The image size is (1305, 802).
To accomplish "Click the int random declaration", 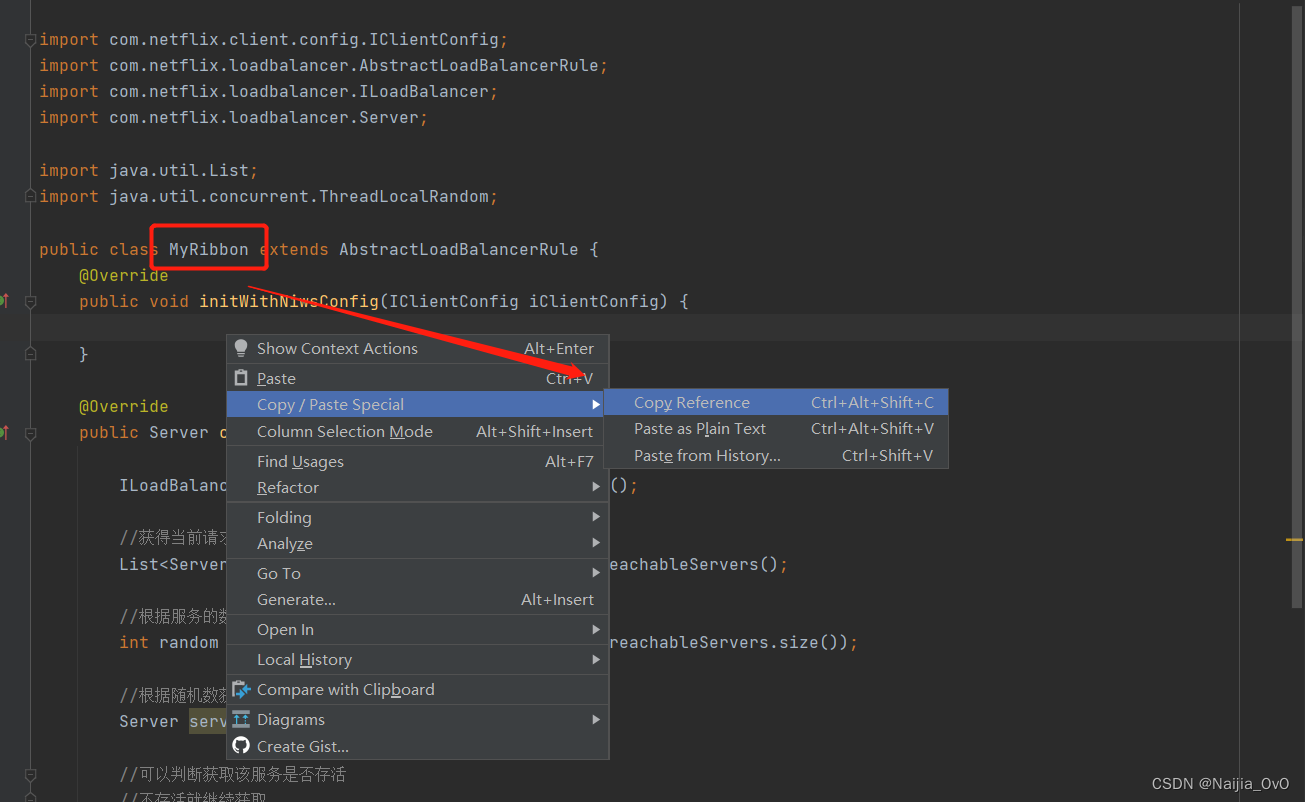I will (x=169, y=642).
